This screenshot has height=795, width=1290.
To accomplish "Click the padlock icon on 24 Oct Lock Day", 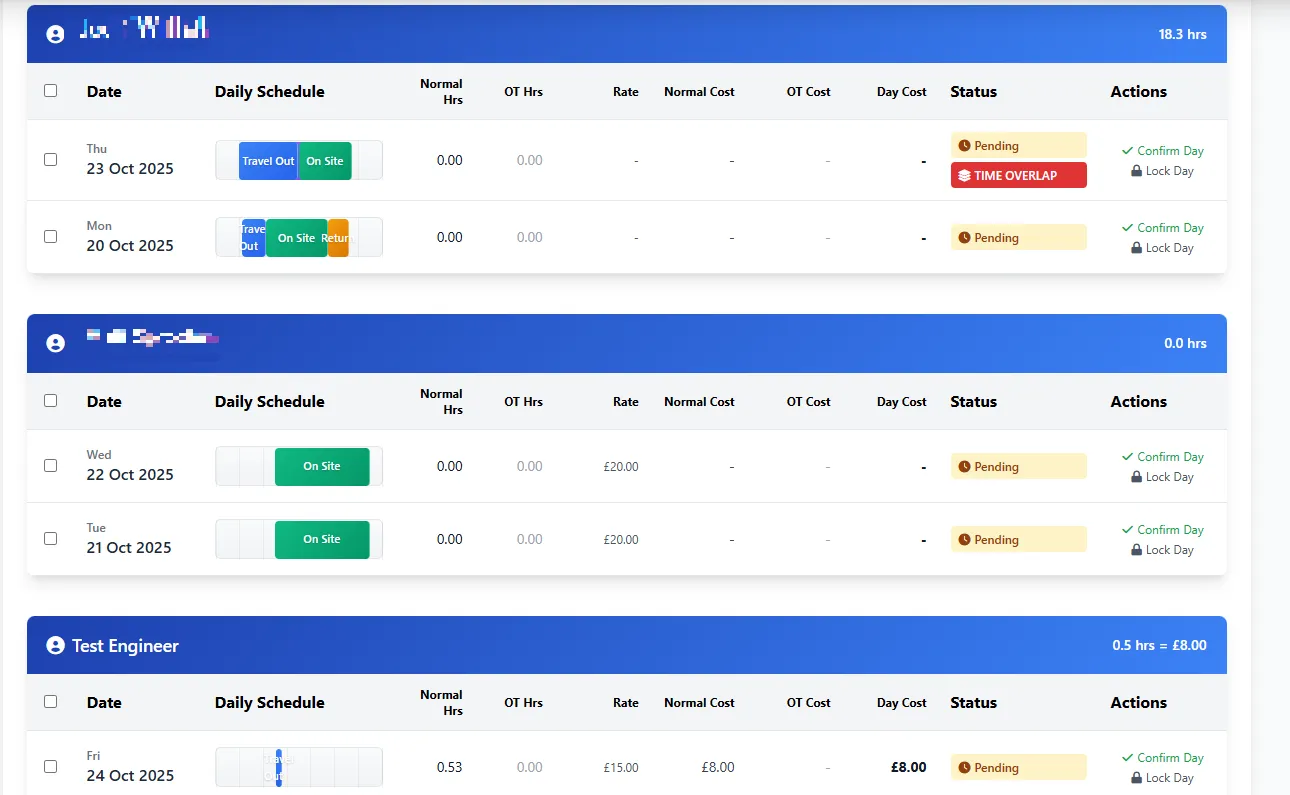I will [1136, 778].
